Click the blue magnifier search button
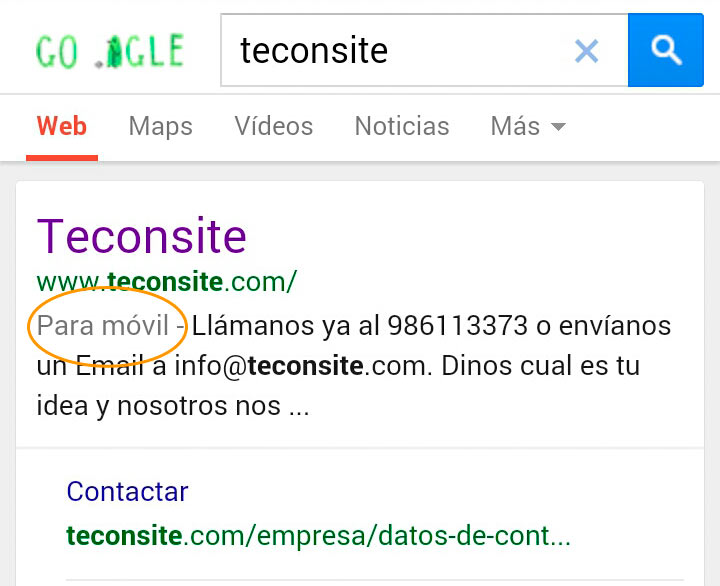 [665, 50]
